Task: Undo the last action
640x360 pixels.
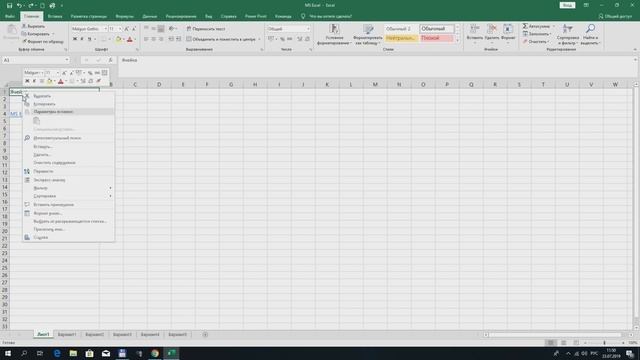Action: 19,6
